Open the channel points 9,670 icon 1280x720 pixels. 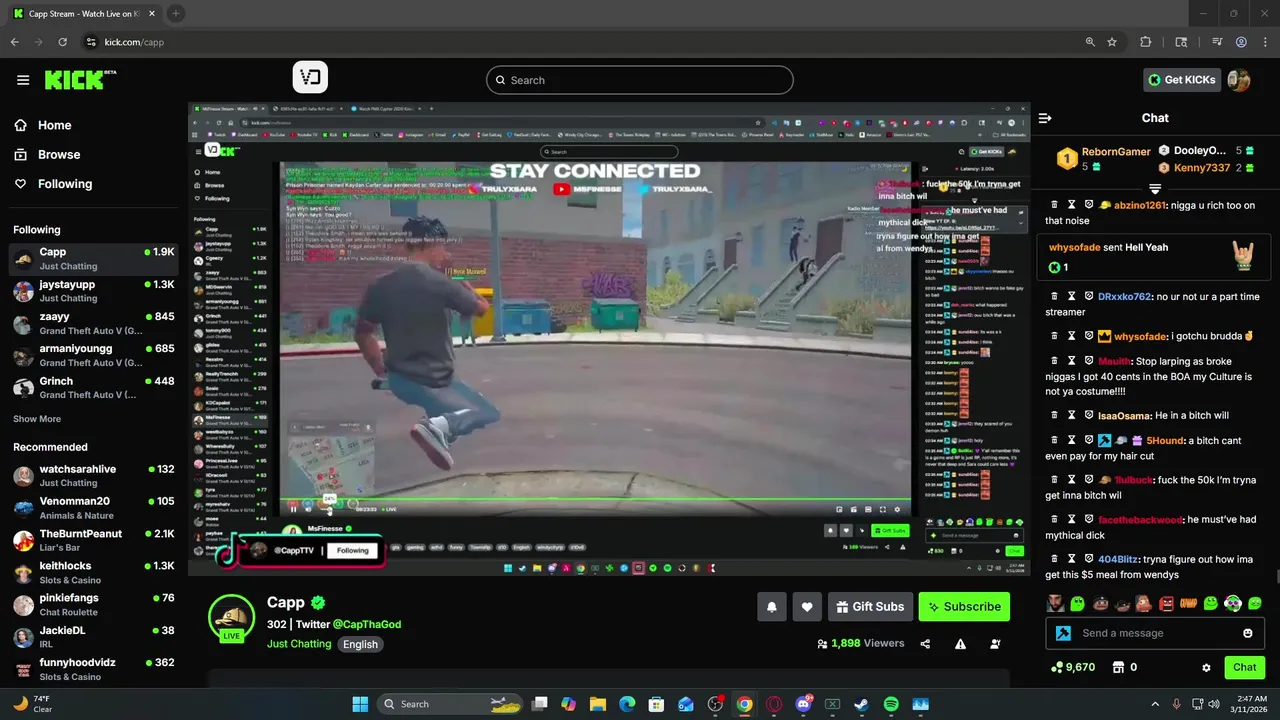click(x=1057, y=667)
